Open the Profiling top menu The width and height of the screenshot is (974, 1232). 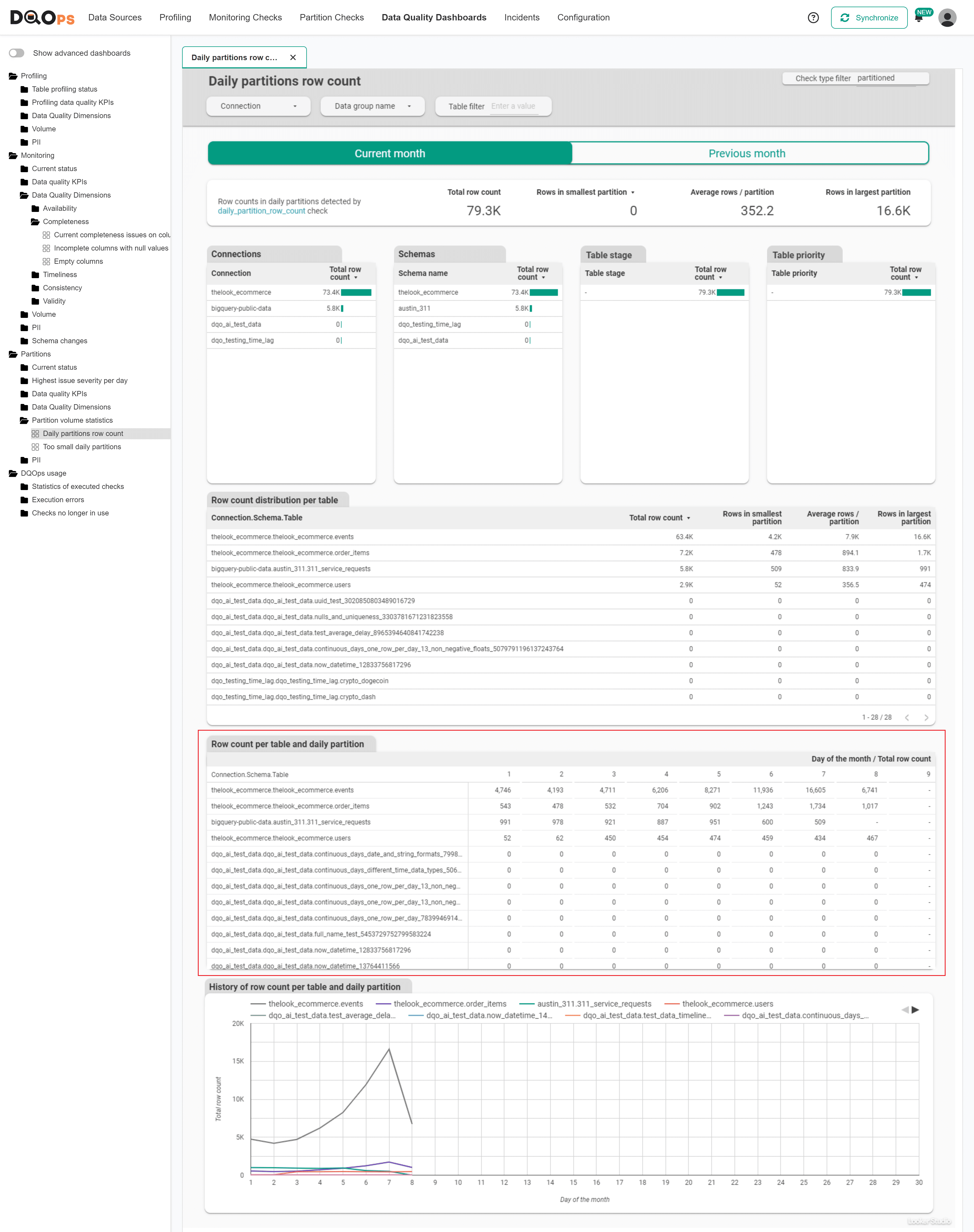(x=175, y=18)
